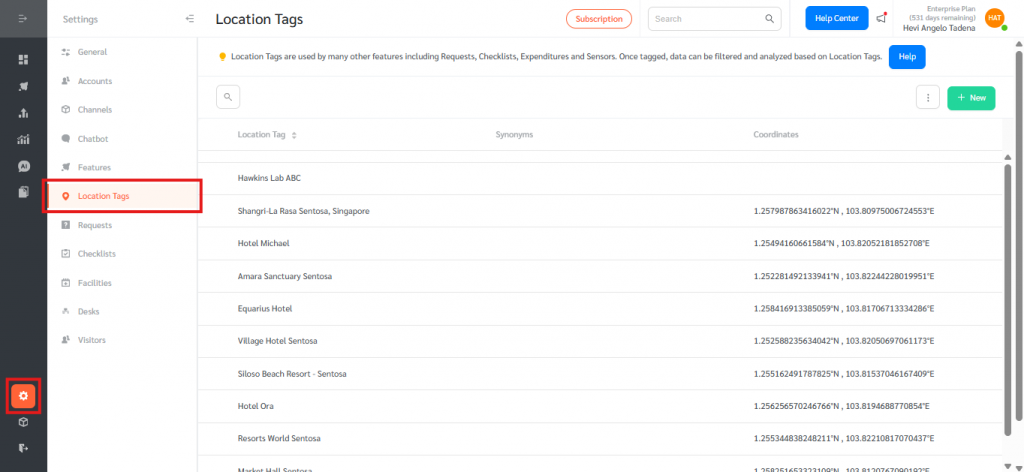Viewport: 1024px width, 472px height.
Task: Open the three-dot more options menu
Action: coord(928,98)
